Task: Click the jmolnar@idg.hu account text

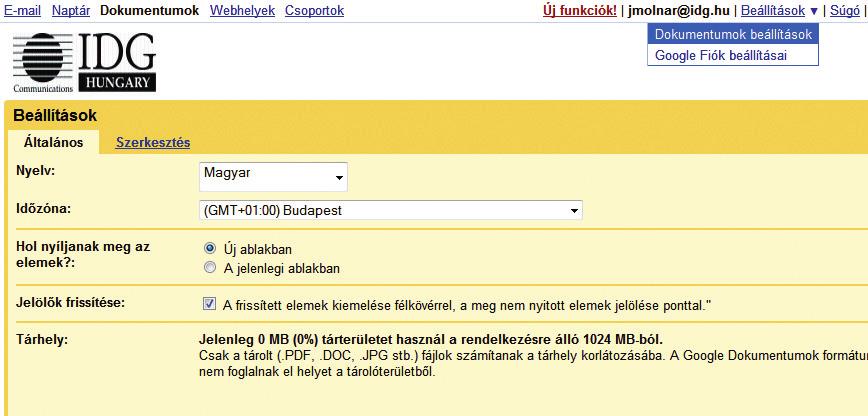Action: tap(679, 11)
